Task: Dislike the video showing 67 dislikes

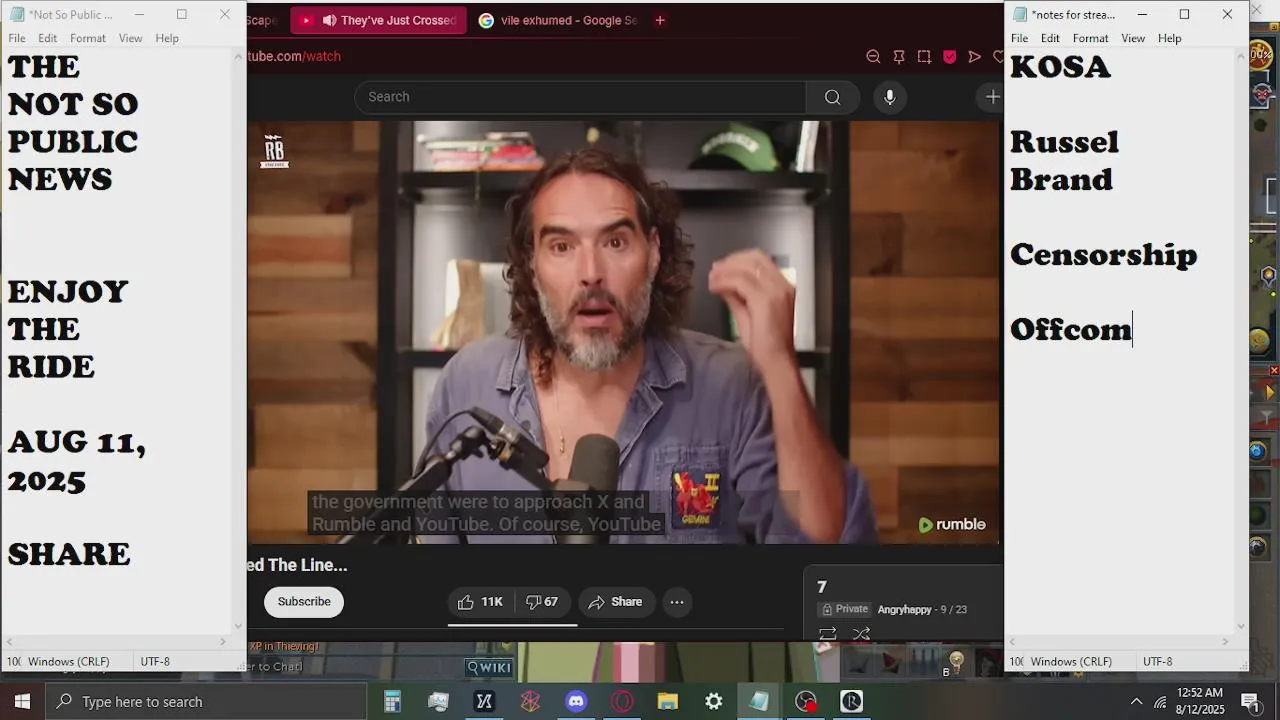Action: coord(542,602)
